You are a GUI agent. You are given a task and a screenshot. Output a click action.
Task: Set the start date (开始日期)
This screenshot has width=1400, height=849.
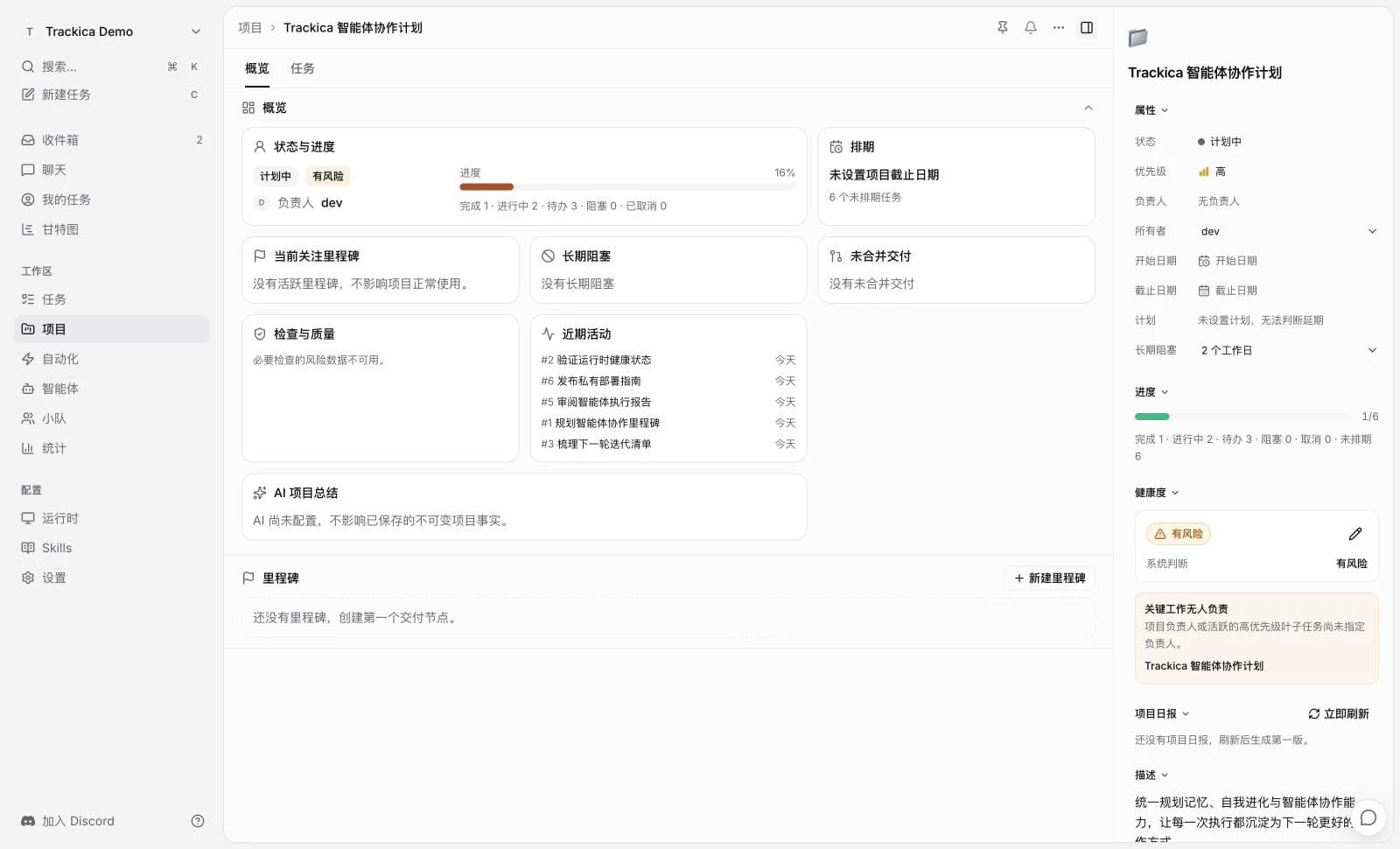1228,261
